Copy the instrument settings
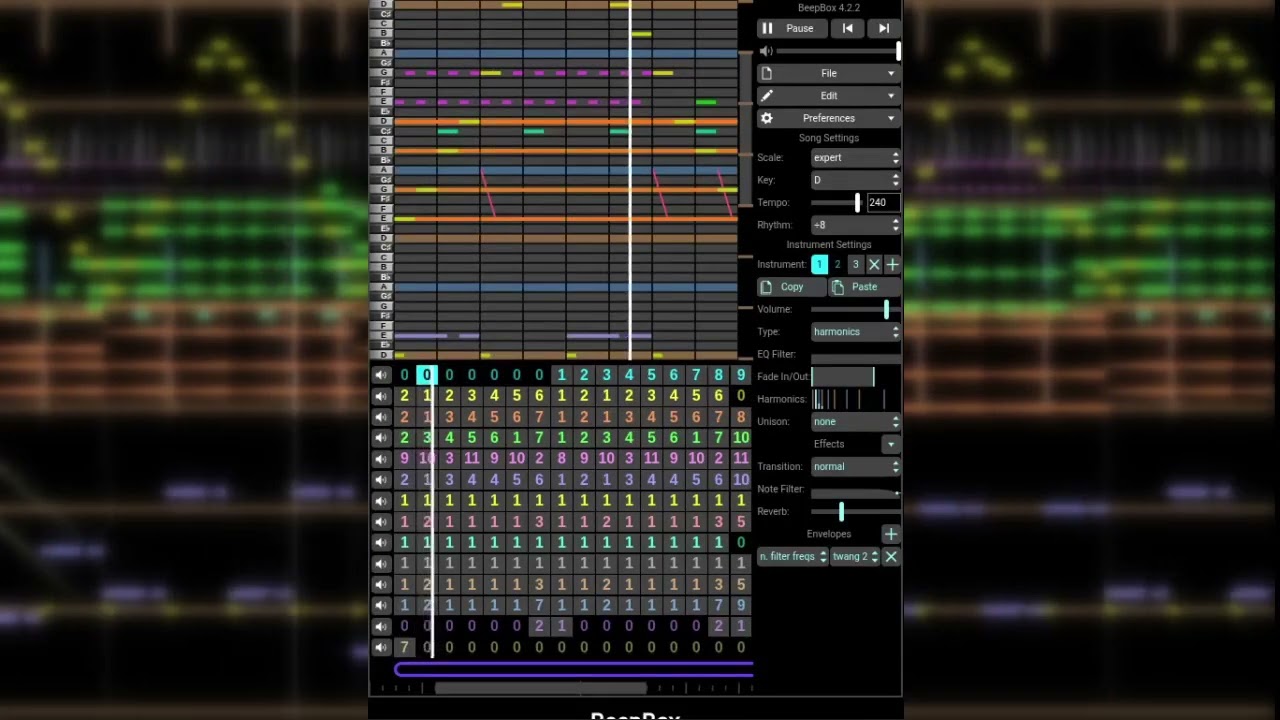 [792, 287]
